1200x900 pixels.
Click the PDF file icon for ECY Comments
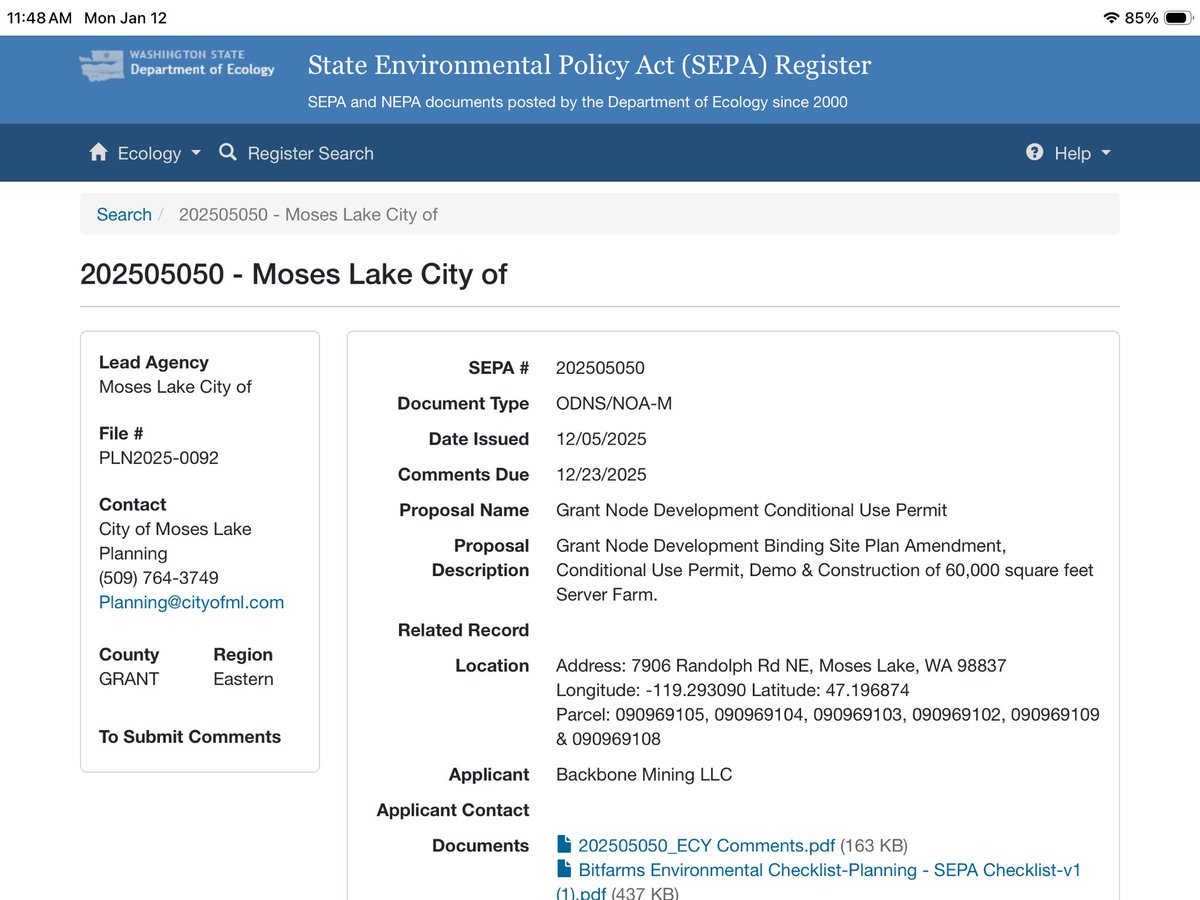pyautogui.click(x=564, y=845)
